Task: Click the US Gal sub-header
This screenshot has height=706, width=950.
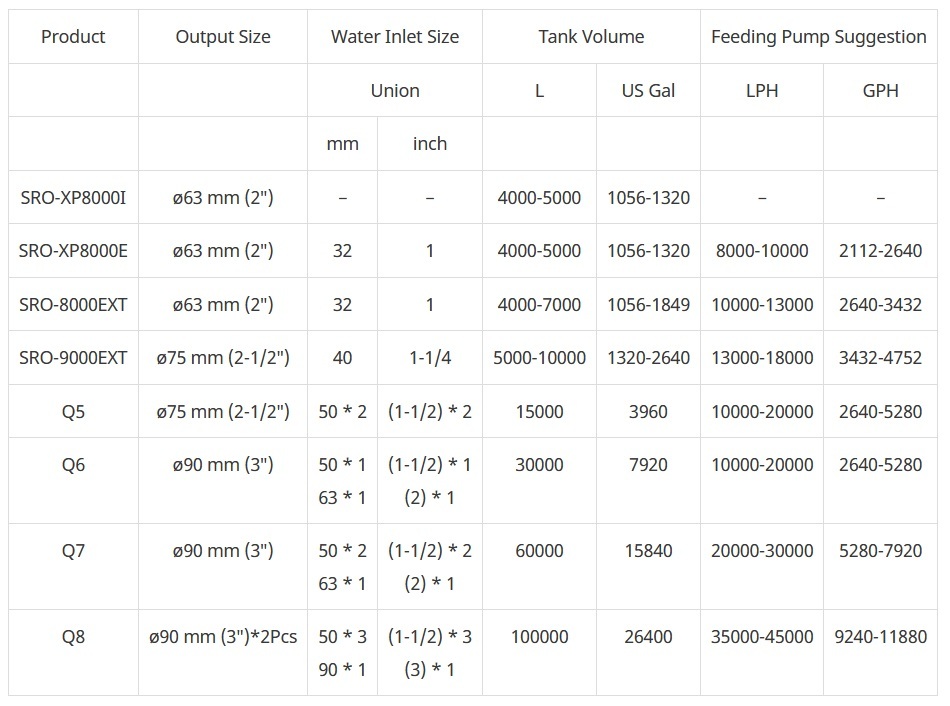Action: coord(648,90)
